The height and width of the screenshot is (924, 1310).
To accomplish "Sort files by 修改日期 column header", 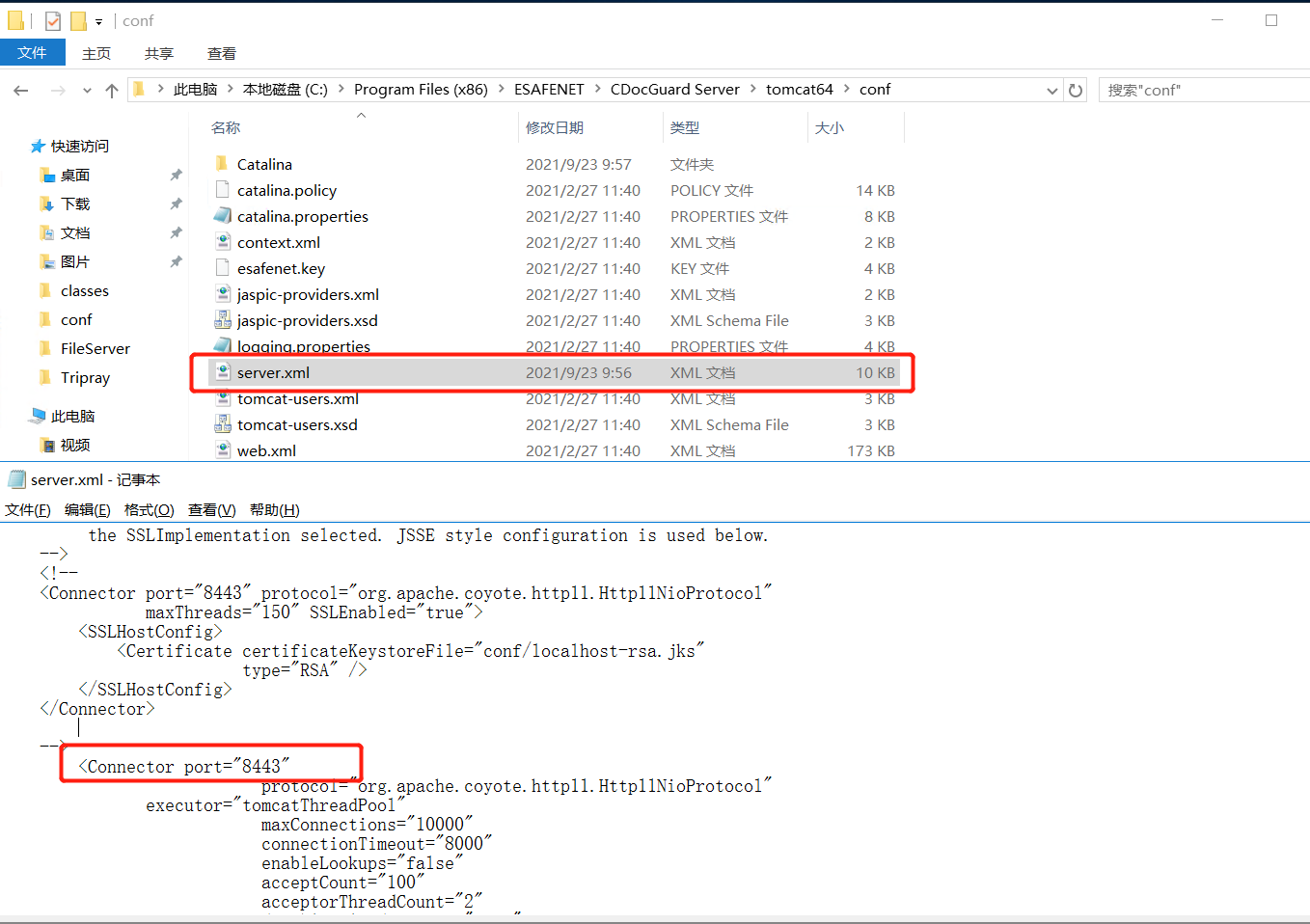I will [x=555, y=127].
